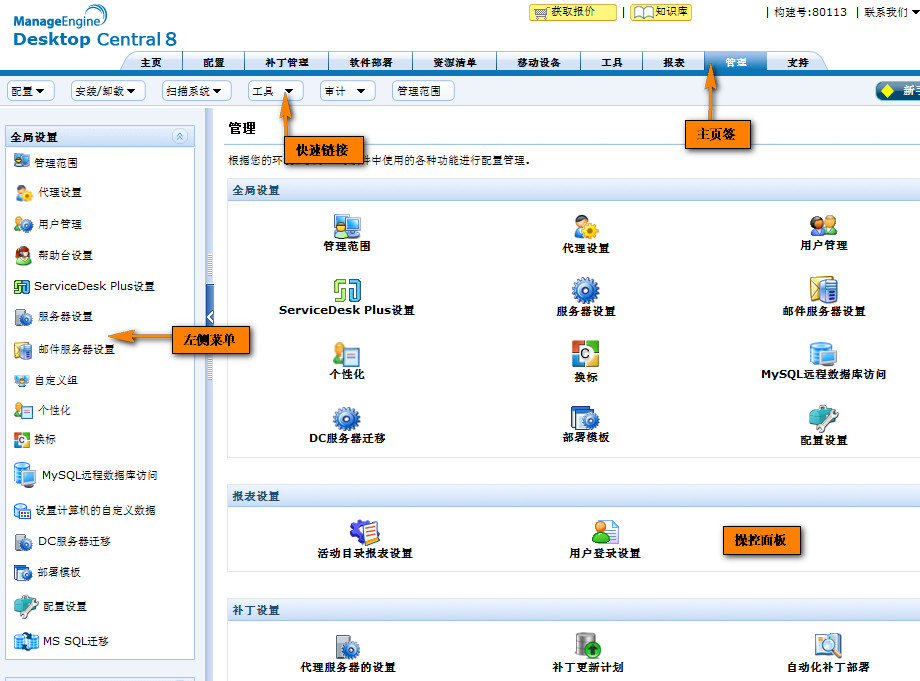
Task: Expand the 审计 dropdown
Action: [x=345, y=90]
